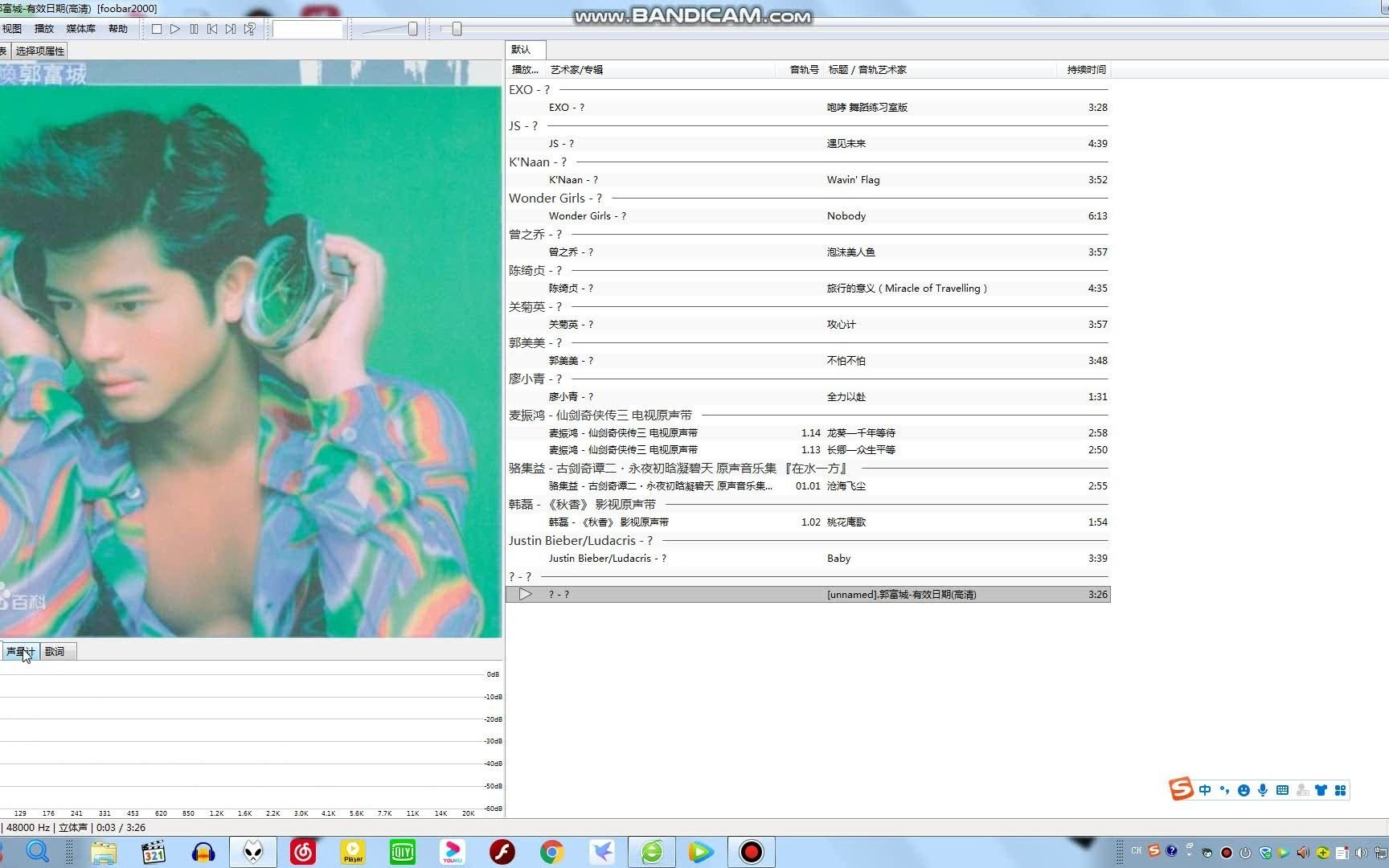Click the empty toolbar display field
Viewport: 1389px width, 868px height.
pos(307,29)
